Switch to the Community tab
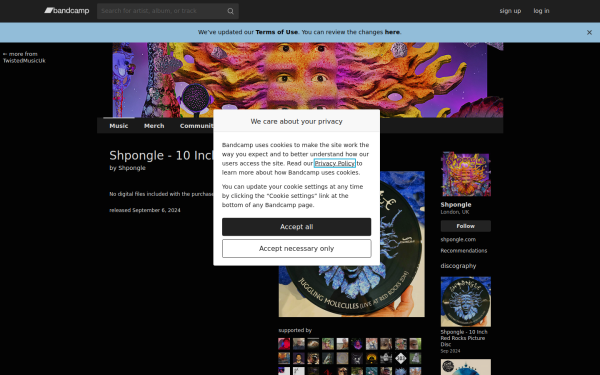Screen dimensions: 600x375 tap(196, 126)
